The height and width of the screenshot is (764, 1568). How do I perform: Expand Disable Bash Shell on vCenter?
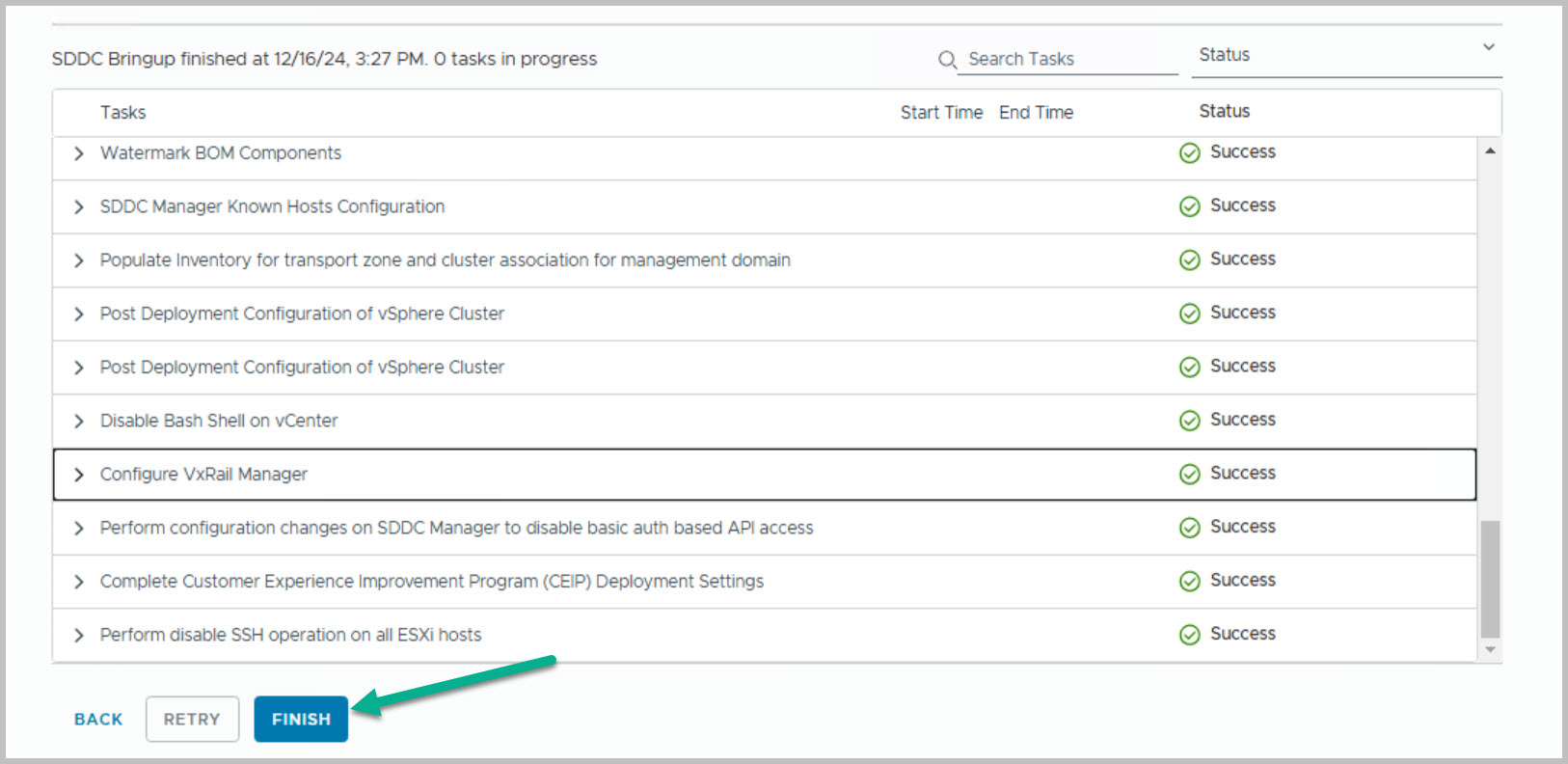79,421
